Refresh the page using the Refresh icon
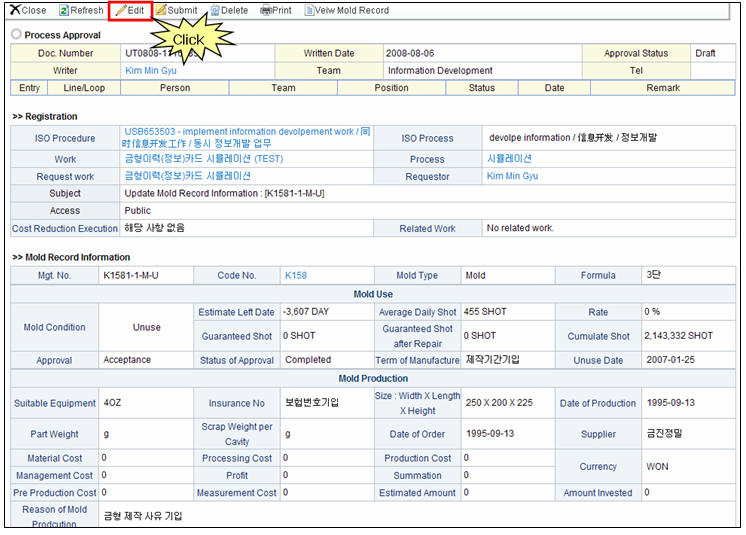Image resolution: width=746 pixels, height=535 pixels. (x=64, y=10)
